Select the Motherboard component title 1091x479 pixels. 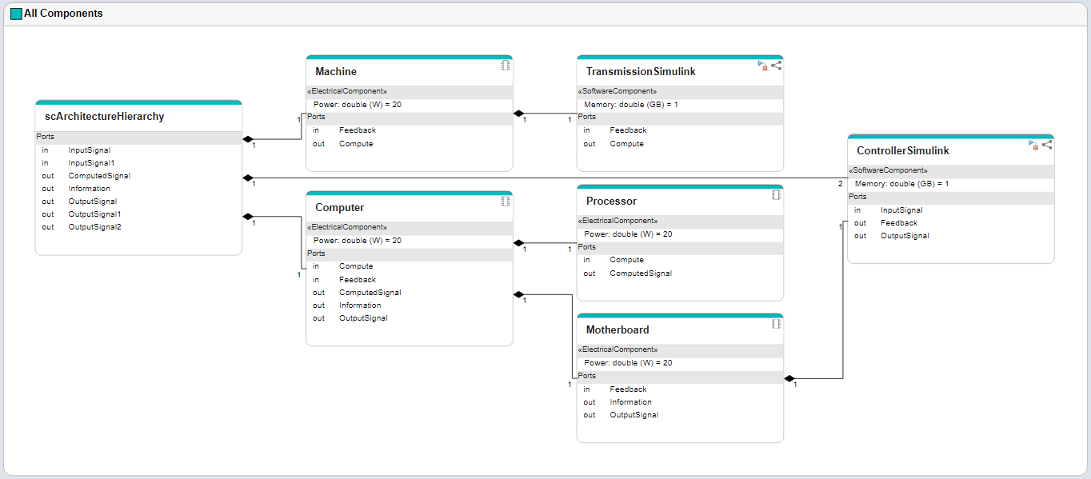click(x=618, y=329)
